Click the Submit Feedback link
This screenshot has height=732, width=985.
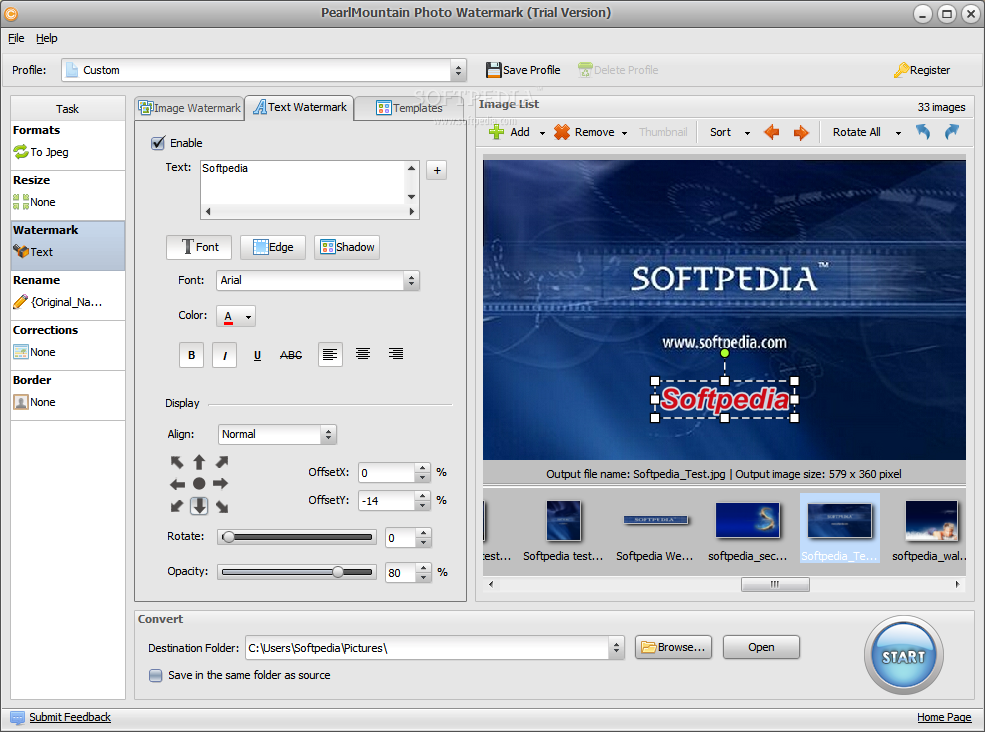[70, 718]
